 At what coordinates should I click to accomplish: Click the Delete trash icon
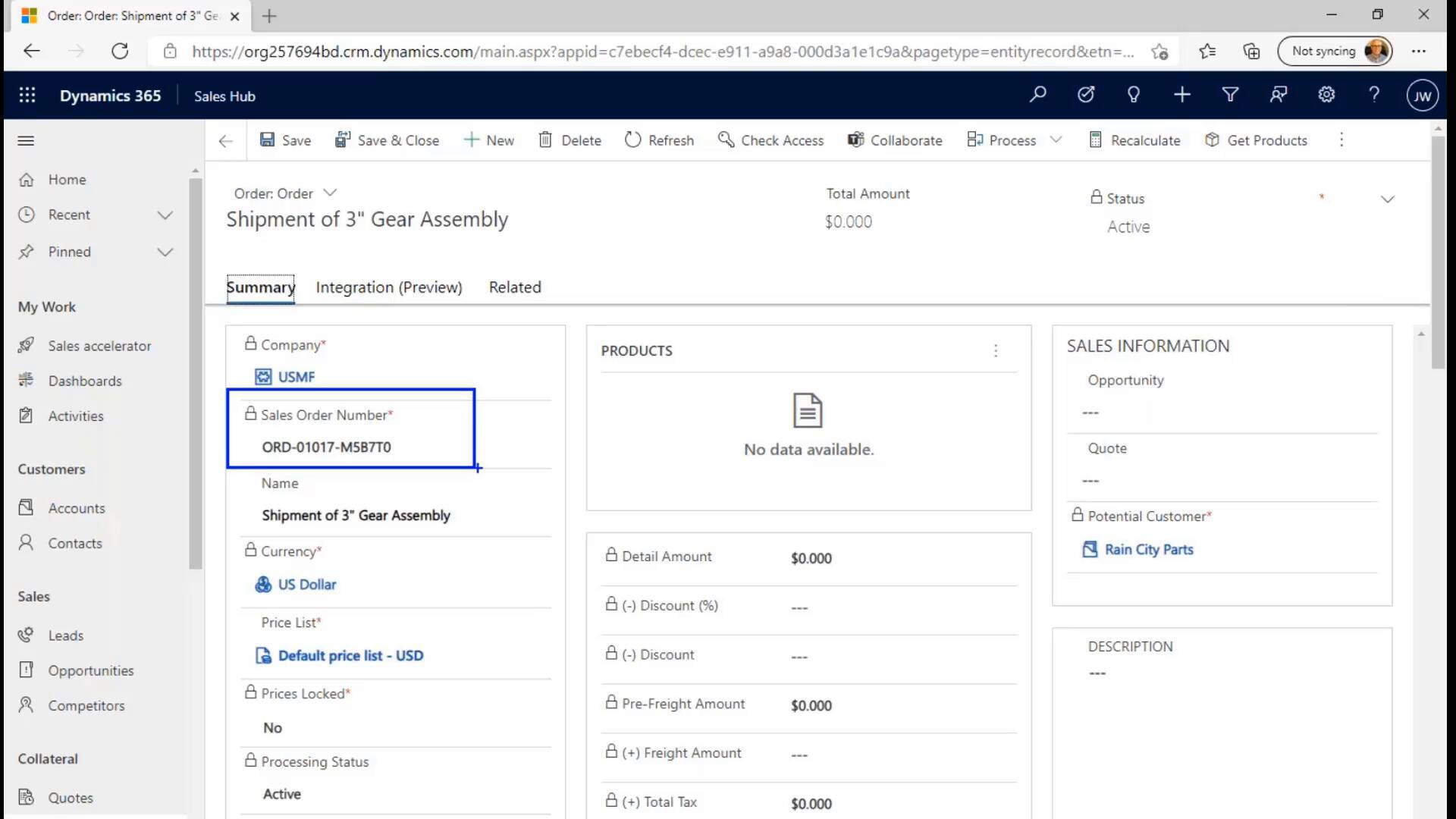tap(548, 140)
